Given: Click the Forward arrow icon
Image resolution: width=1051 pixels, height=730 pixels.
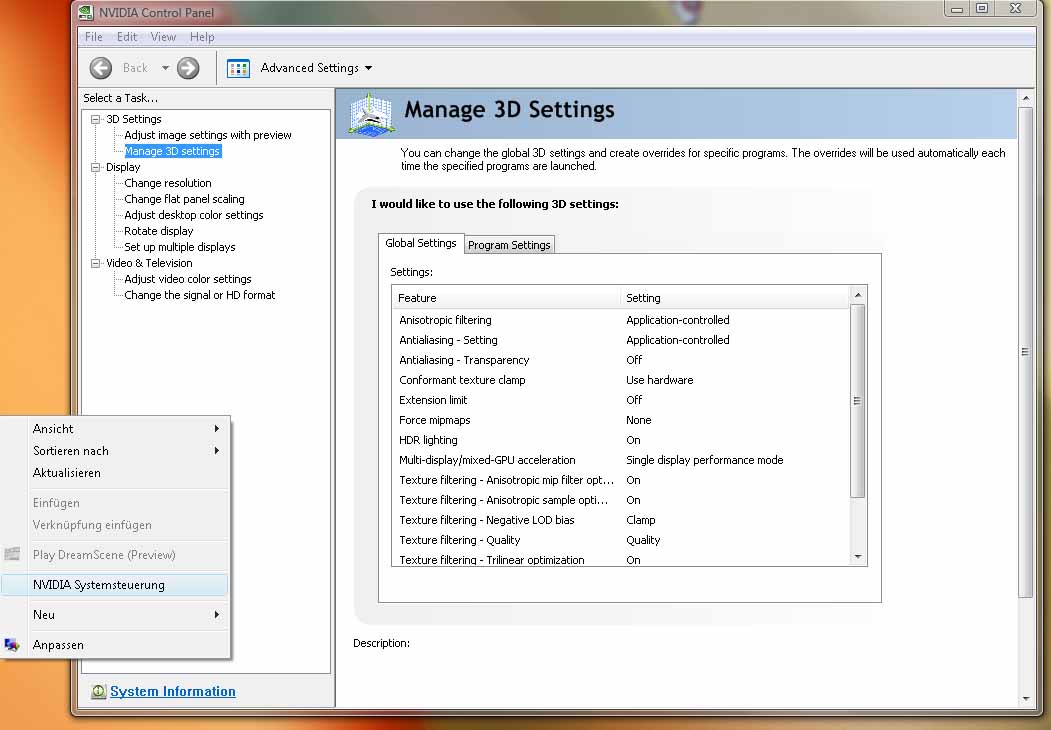Looking at the screenshot, I should pos(188,68).
